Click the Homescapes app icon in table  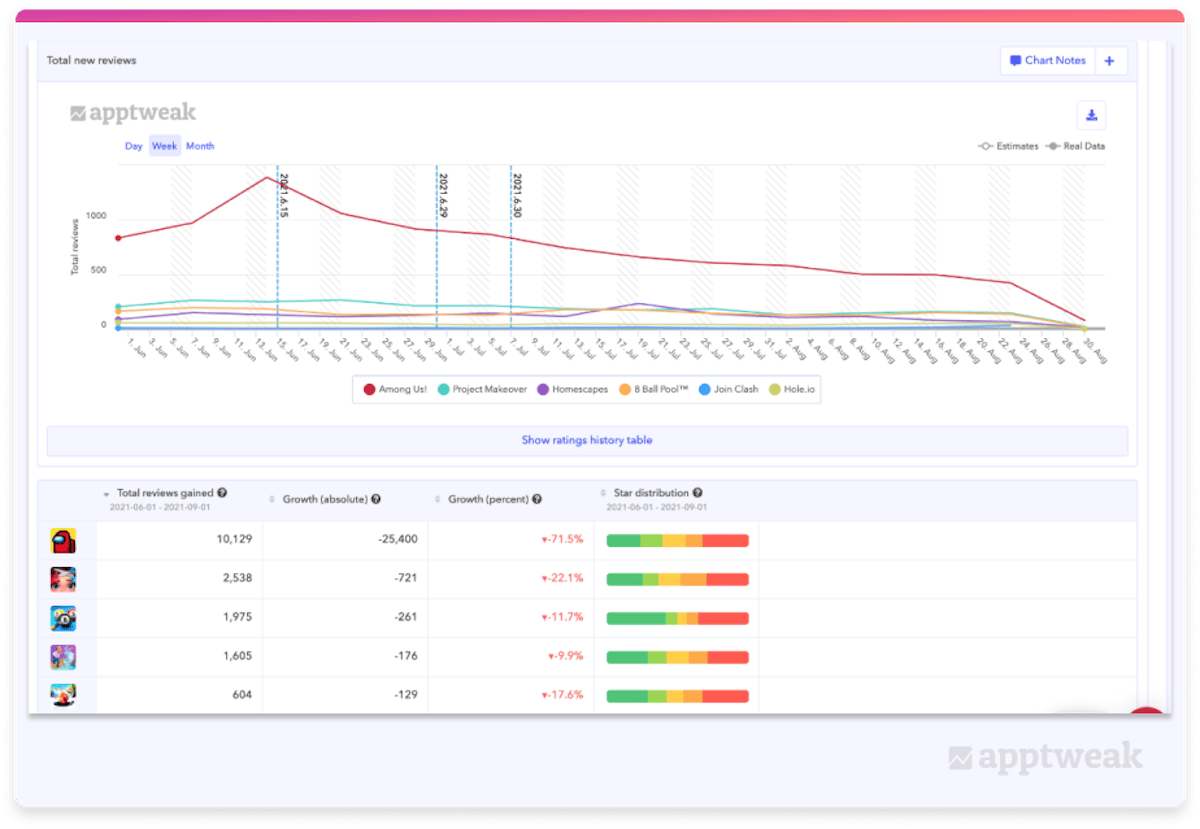click(63, 657)
